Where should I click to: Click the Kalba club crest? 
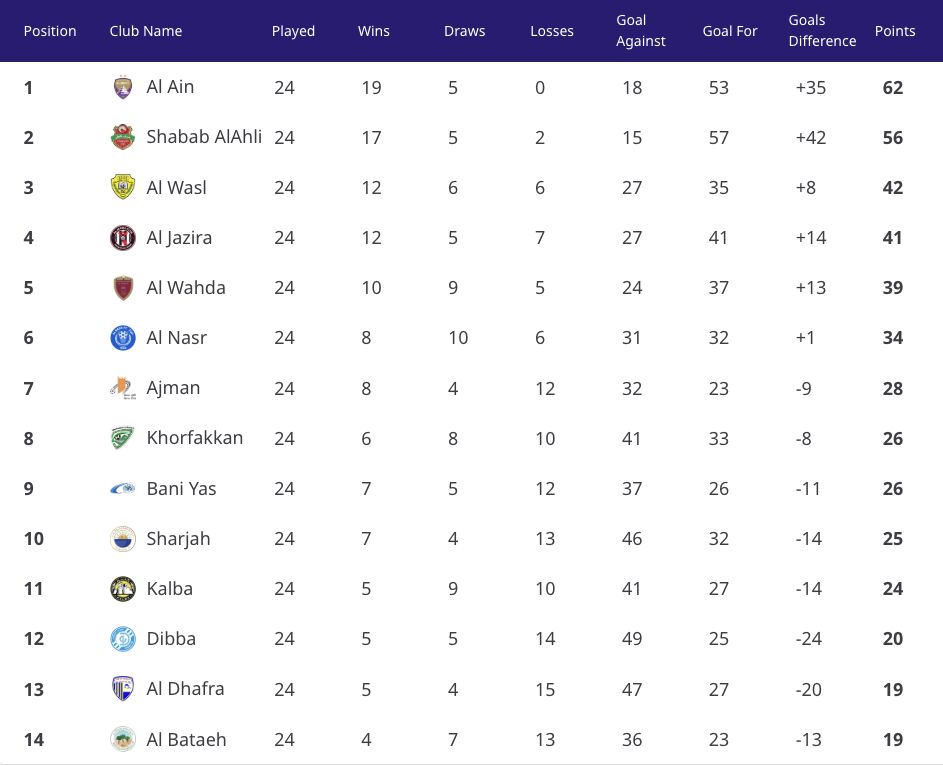click(123, 588)
